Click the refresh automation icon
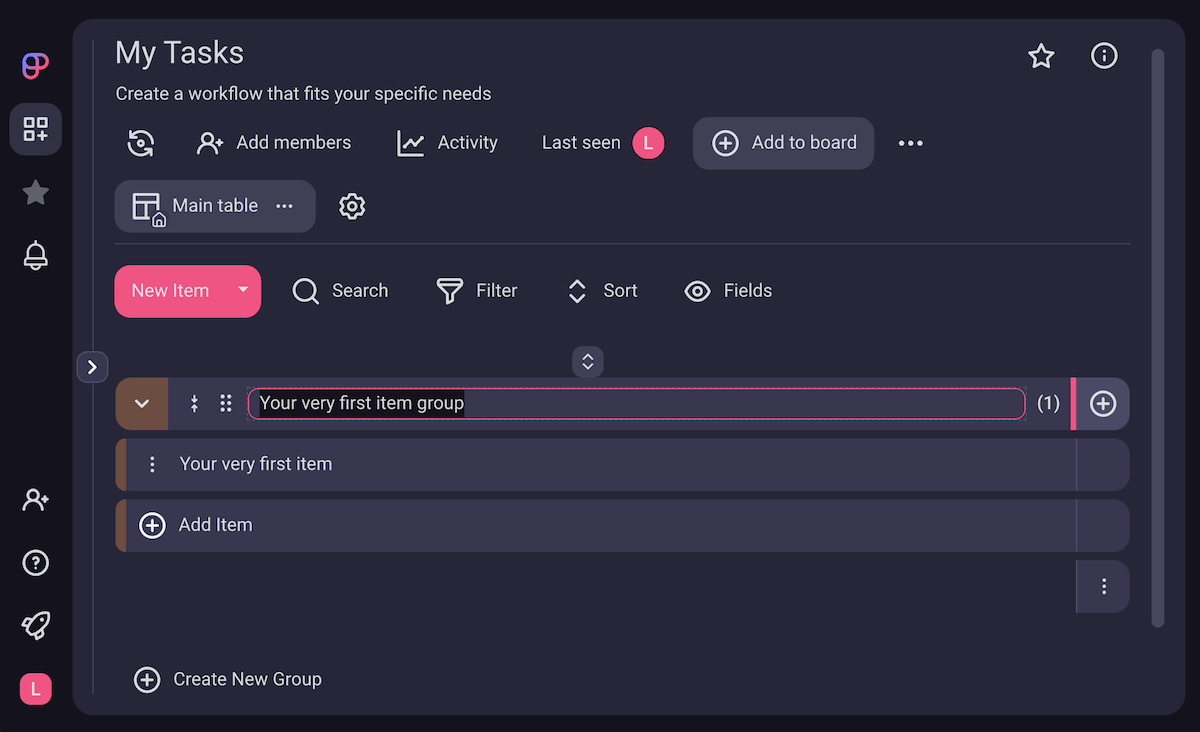 click(x=141, y=143)
